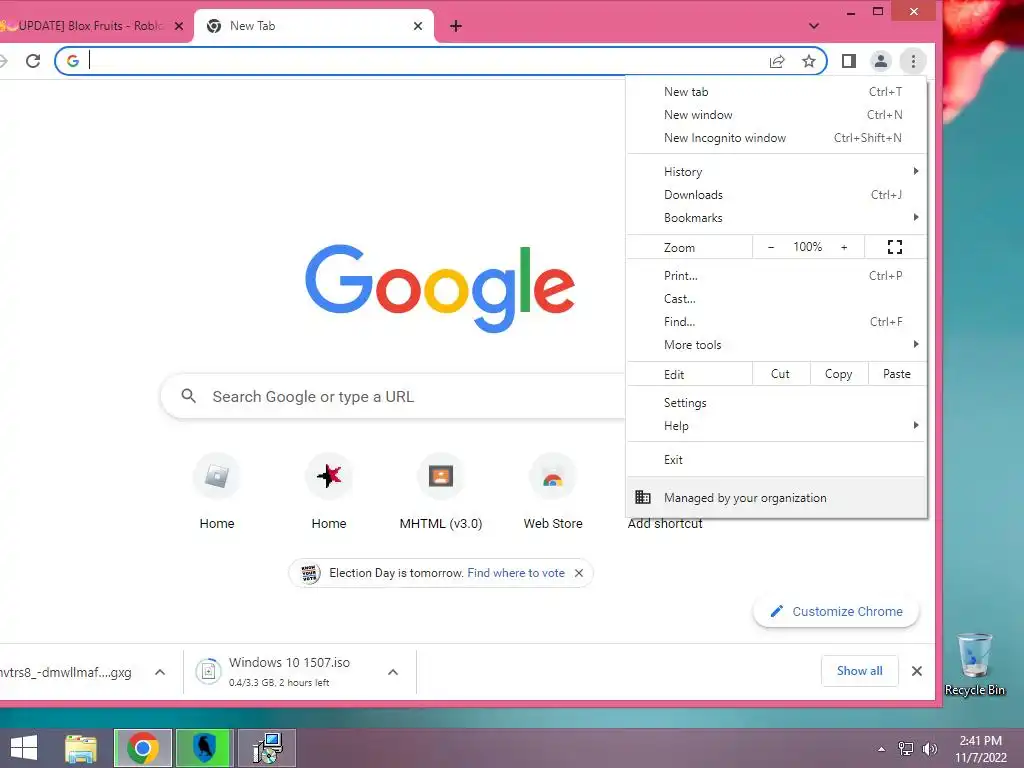Open a new tab with the plus button
The width and height of the screenshot is (1024, 768).
456,26
